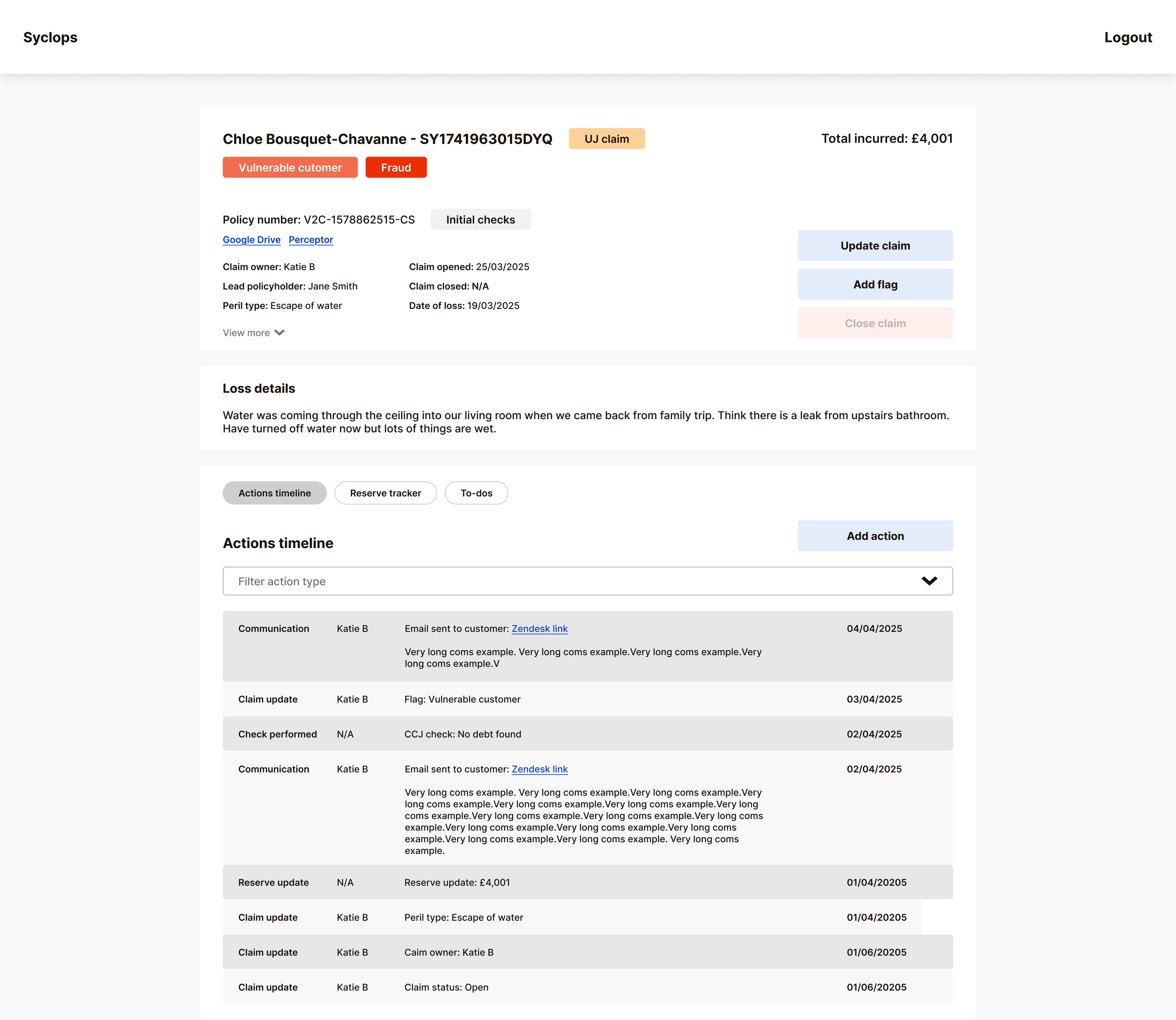1176x1020 pixels.
Task: Click the Add action button
Action: pos(875,535)
